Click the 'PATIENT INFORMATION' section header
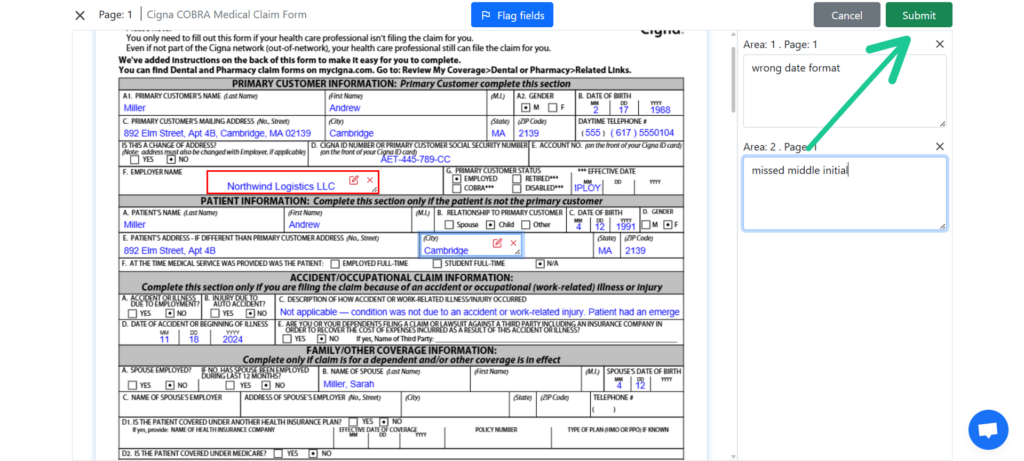1024x461 pixels. [x=401, y=201]
